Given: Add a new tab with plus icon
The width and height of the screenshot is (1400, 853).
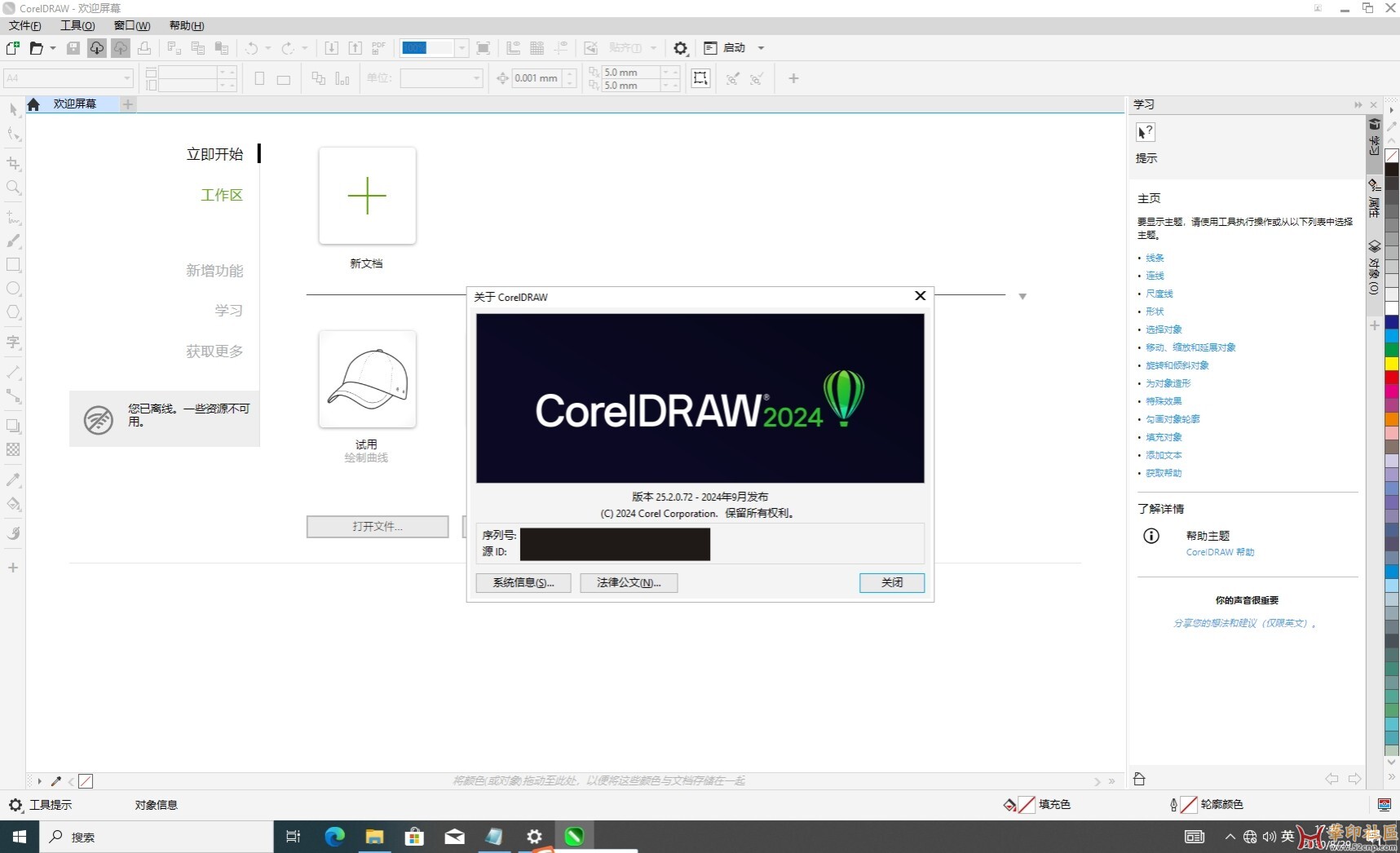Looking at the screenshot, I should pos(128,104).
